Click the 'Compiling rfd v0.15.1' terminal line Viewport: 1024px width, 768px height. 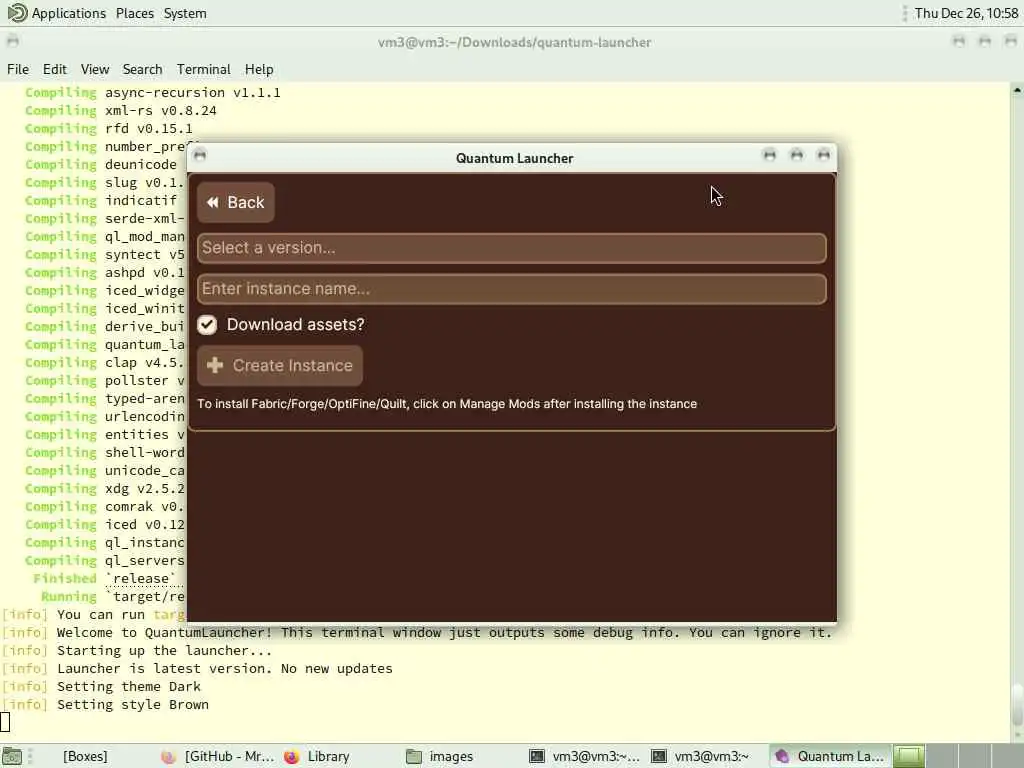coord(108,129)
